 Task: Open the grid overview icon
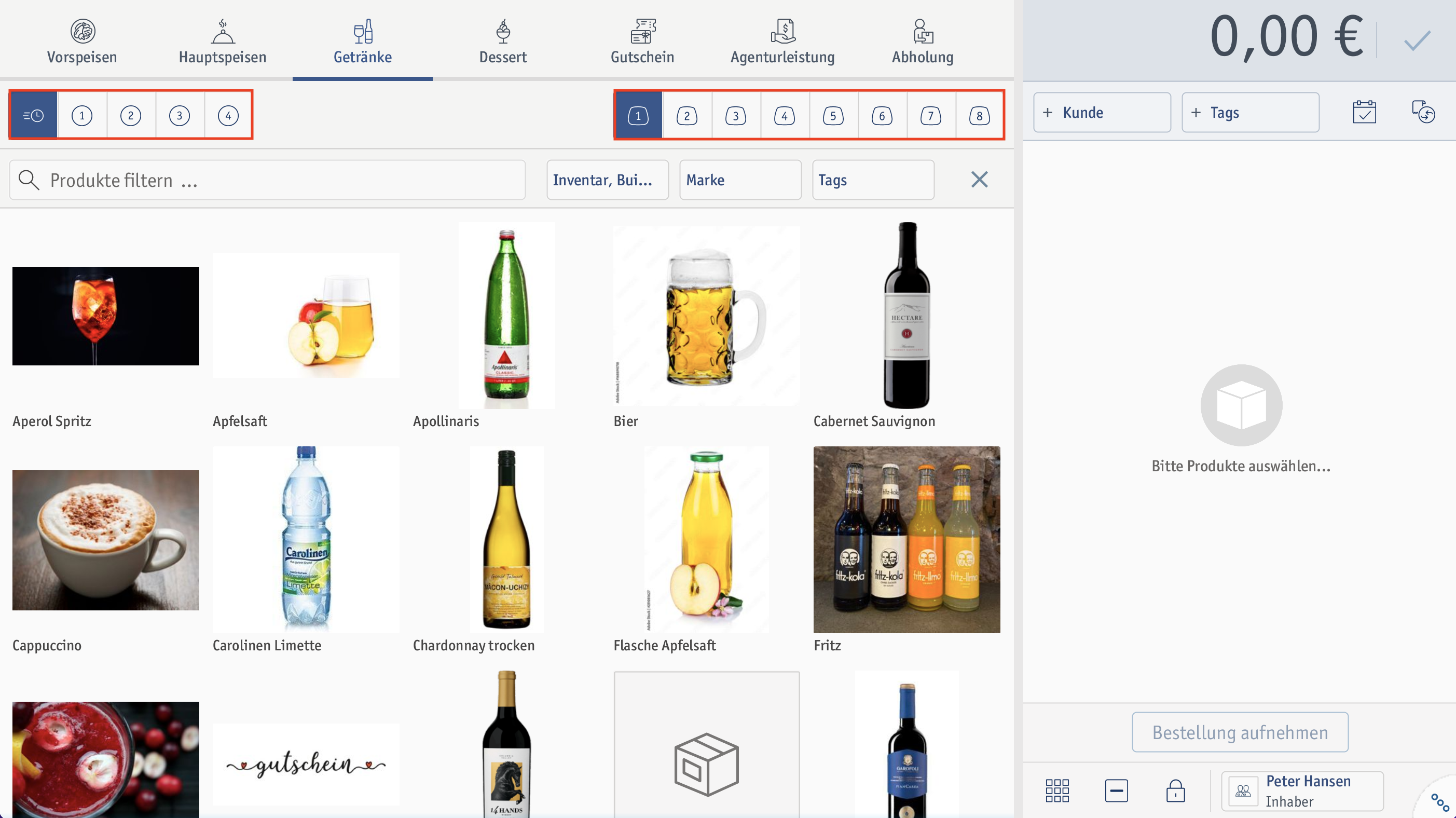1057,790
